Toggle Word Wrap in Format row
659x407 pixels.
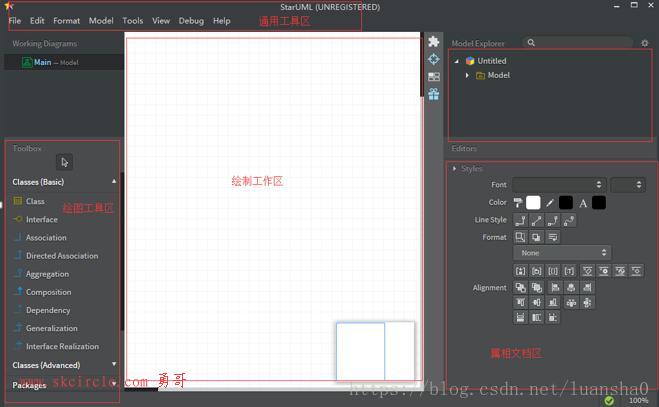[x=553, y=237]
